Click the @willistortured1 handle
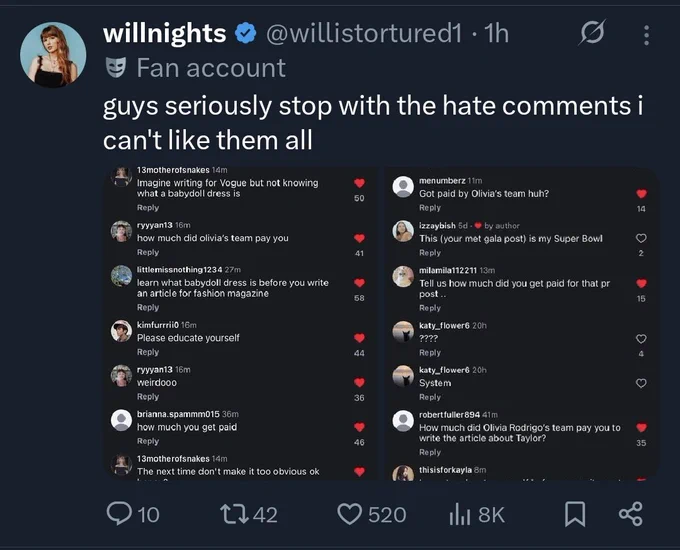The height and width of the screenshot is (550, 680). coord(364,33)
